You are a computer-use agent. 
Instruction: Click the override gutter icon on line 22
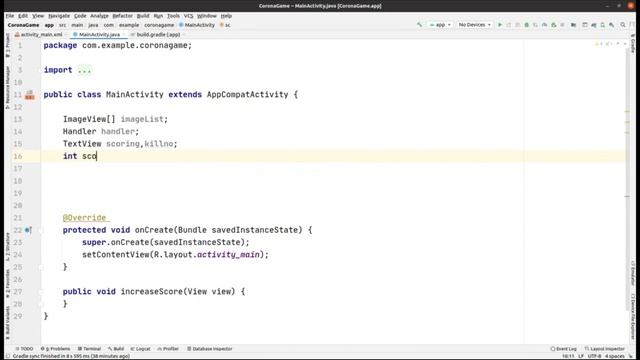(28, 230)
